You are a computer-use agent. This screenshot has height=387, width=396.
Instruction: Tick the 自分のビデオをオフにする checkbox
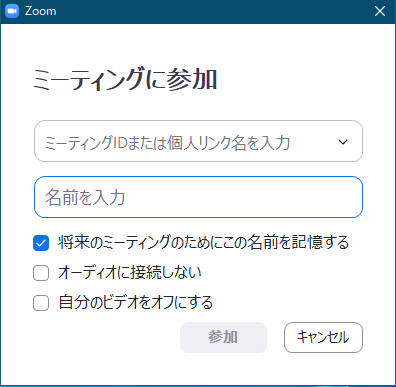coord(41,303)
